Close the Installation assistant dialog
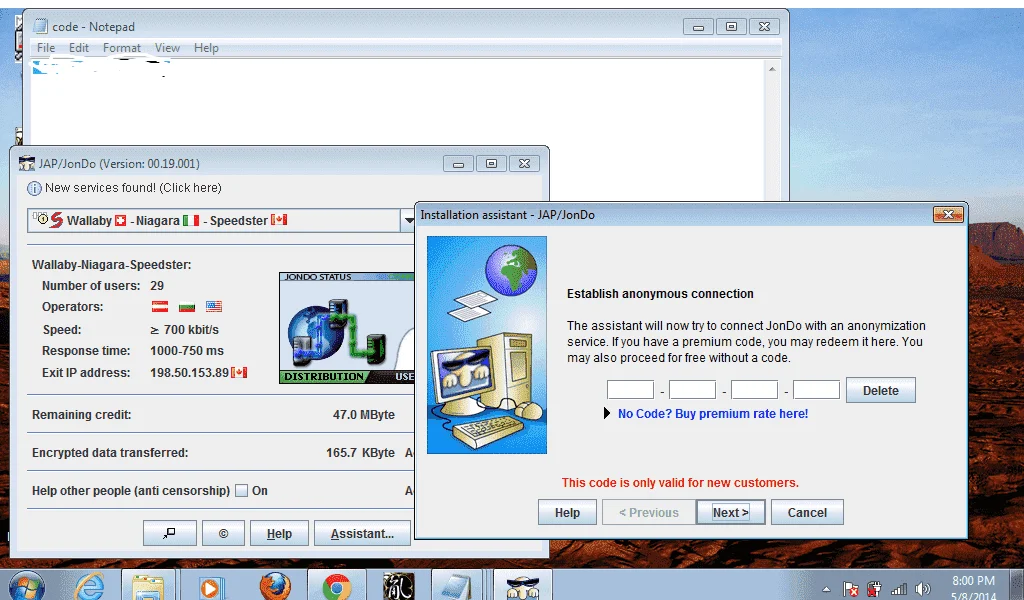The height and width of the screenshot is (600, 1024). click(x=948, y=214)
